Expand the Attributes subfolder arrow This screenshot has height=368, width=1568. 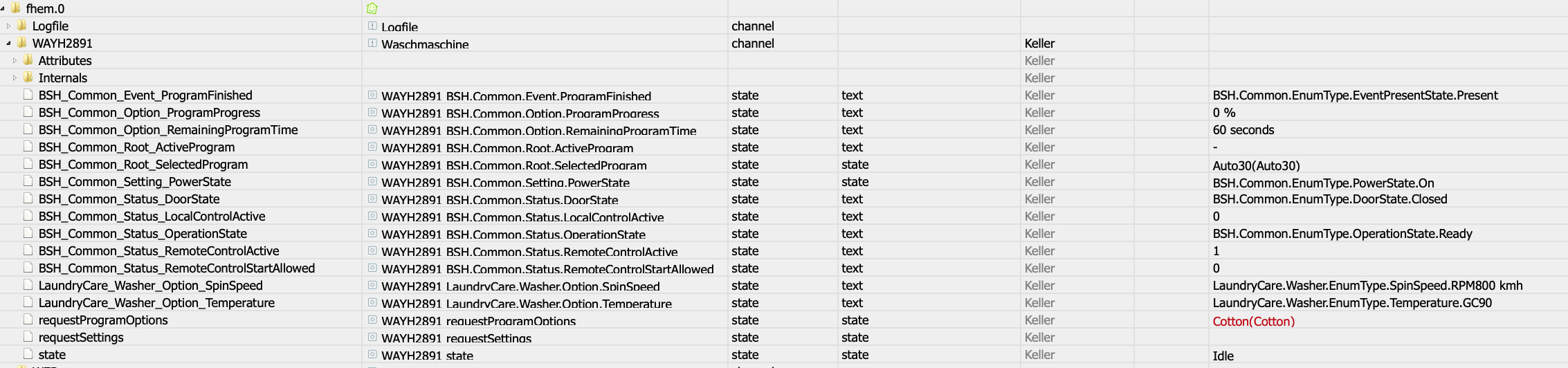pyautogui.click(x=15, y=60)
